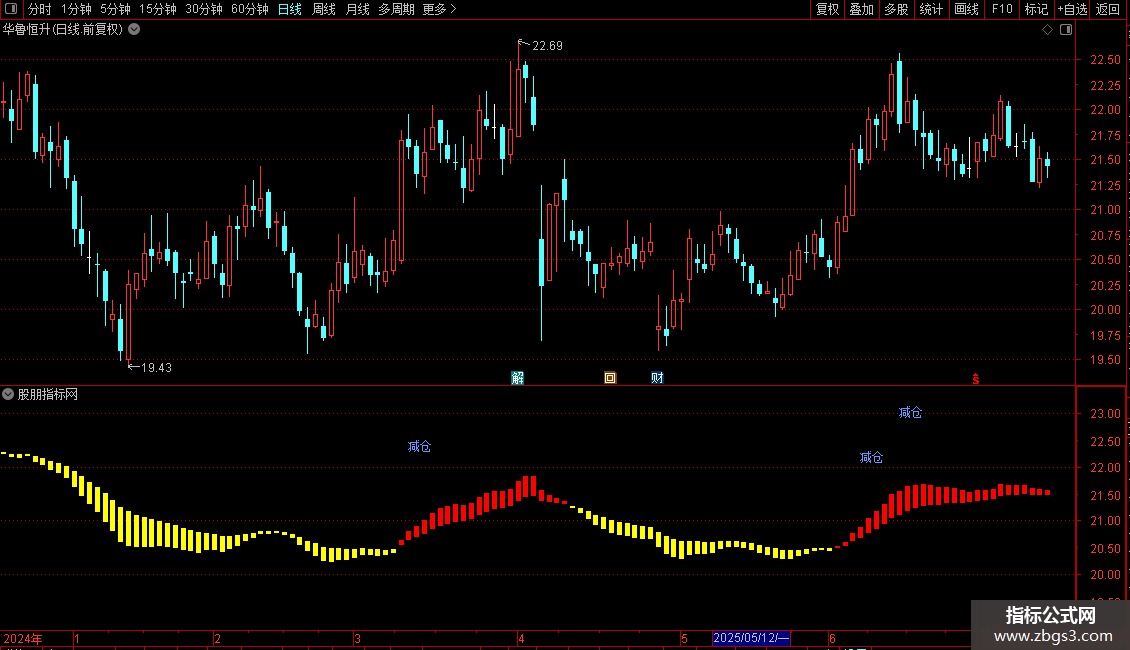The width and height of the screenshot is (1130, 650).
Task: Switch to 分时 intraday view
Action: coord(40,9)
